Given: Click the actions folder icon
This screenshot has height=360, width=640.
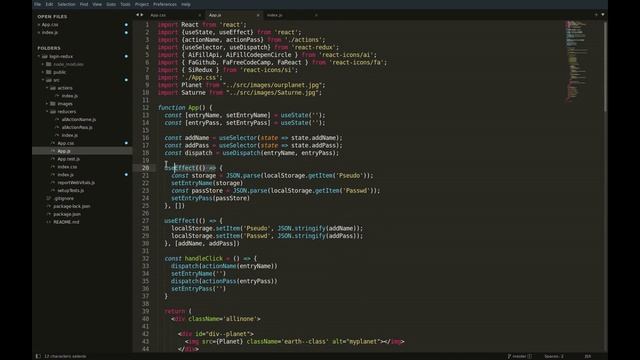Looking at the screenshot, I should pos(53,88).
